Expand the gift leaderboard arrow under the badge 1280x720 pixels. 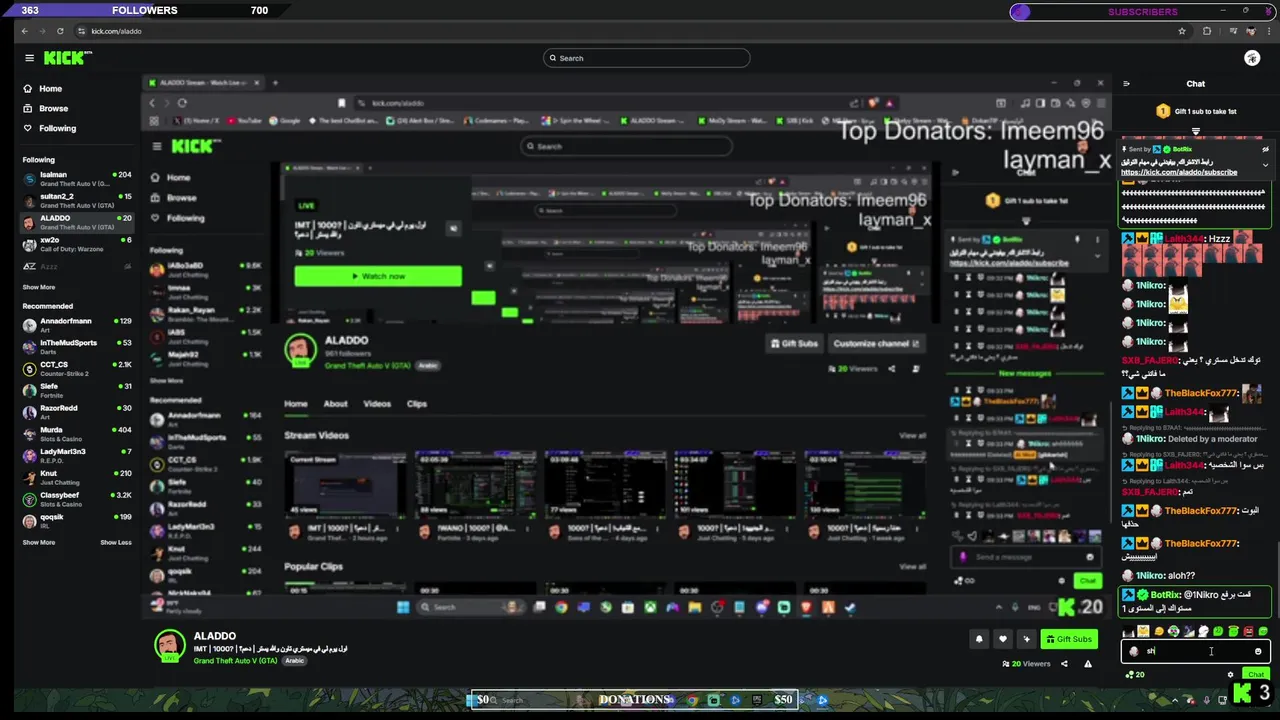[1196, 131]
